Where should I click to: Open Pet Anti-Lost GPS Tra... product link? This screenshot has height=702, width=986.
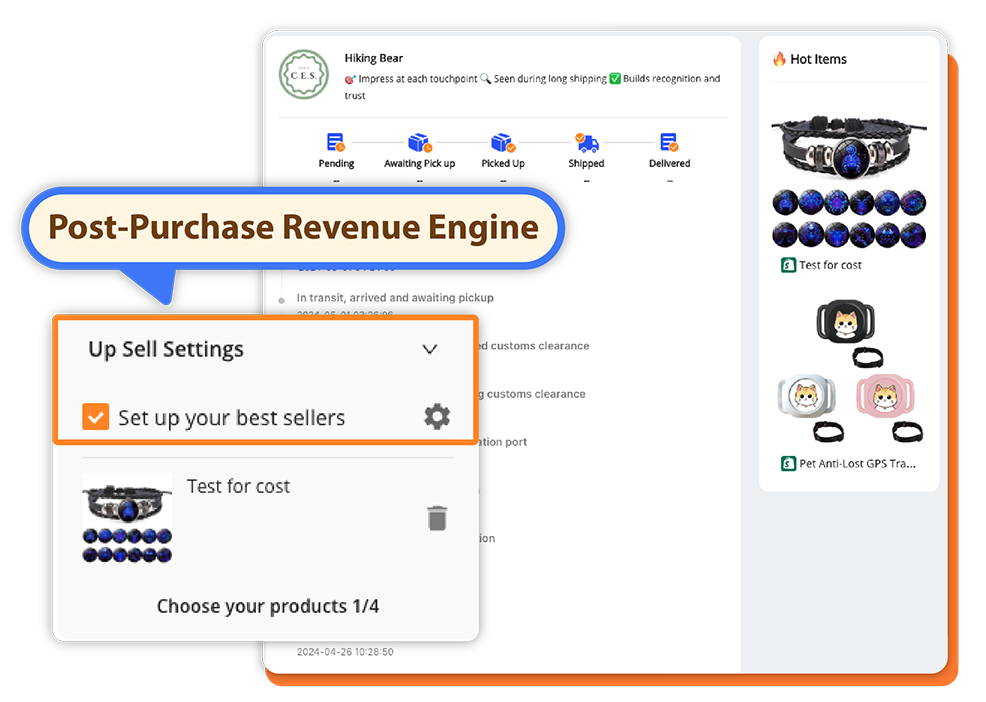[x=857, y=463]
